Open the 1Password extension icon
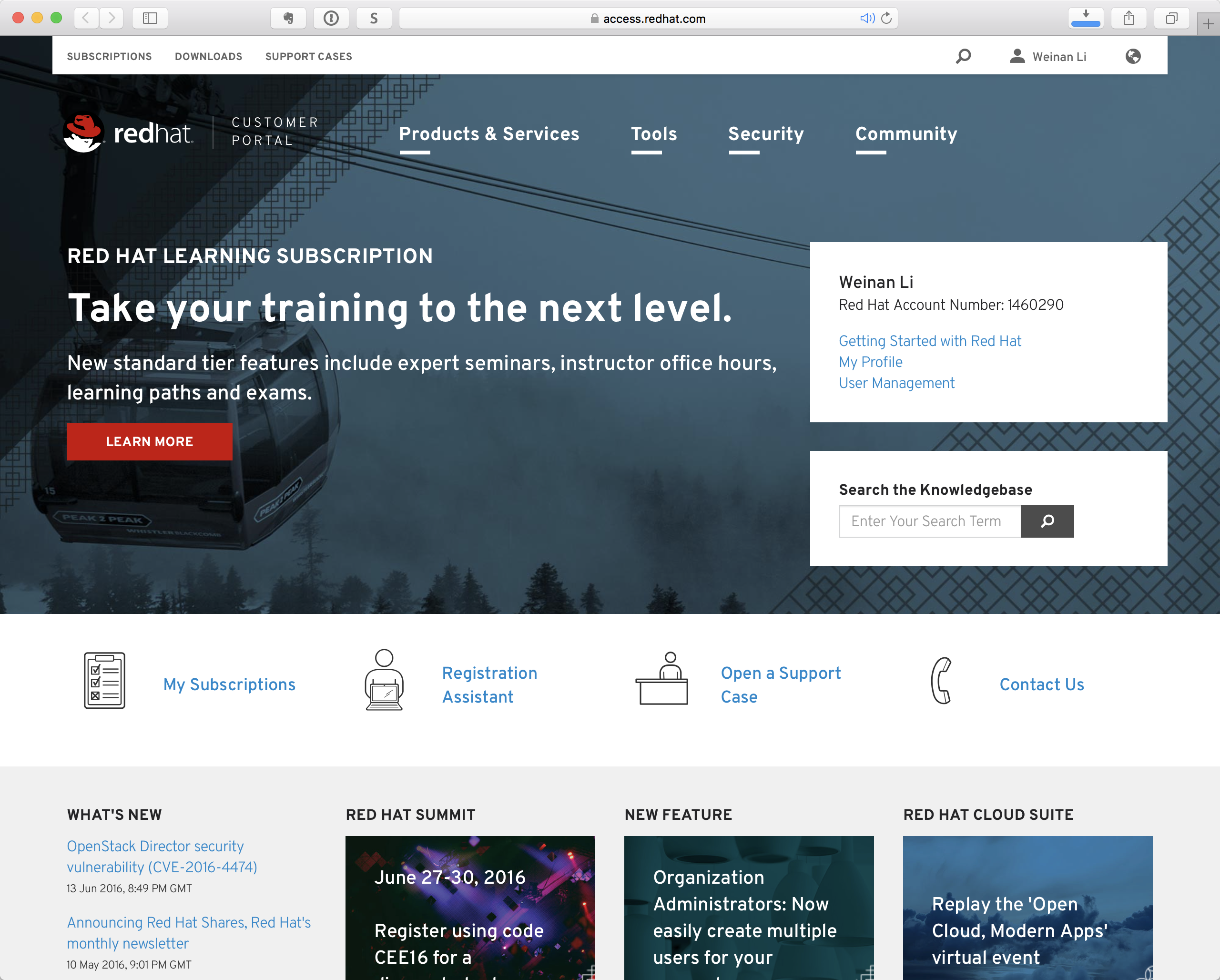 pyautogui.click(x=331, y=18)
